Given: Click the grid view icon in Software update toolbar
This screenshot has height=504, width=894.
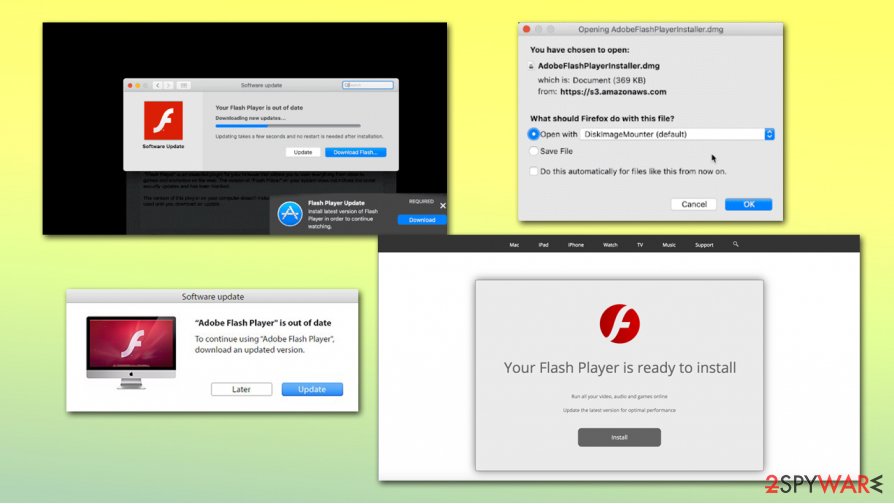Looking at the screenshot, I should pyautogui.click(x=184, y=86).
